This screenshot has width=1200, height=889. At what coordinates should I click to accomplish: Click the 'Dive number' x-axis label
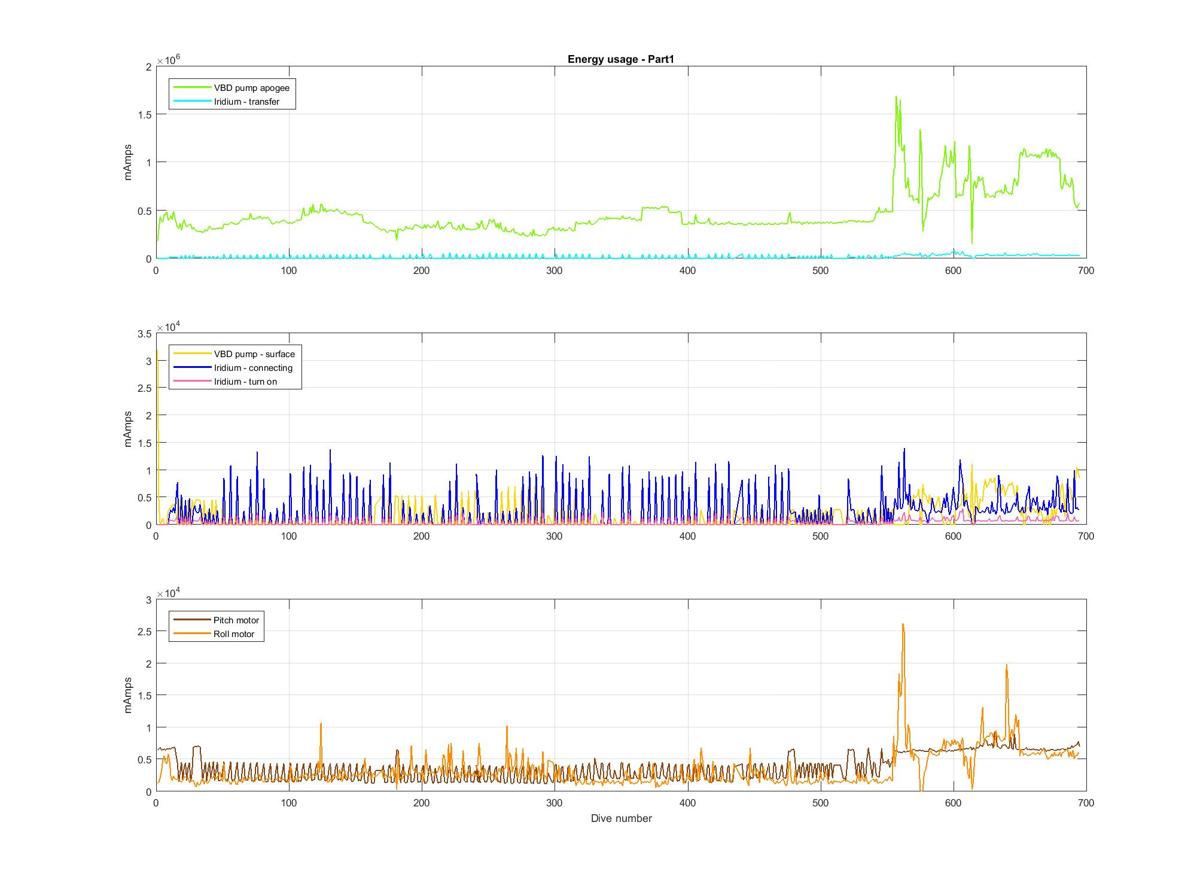coord(621,818)
